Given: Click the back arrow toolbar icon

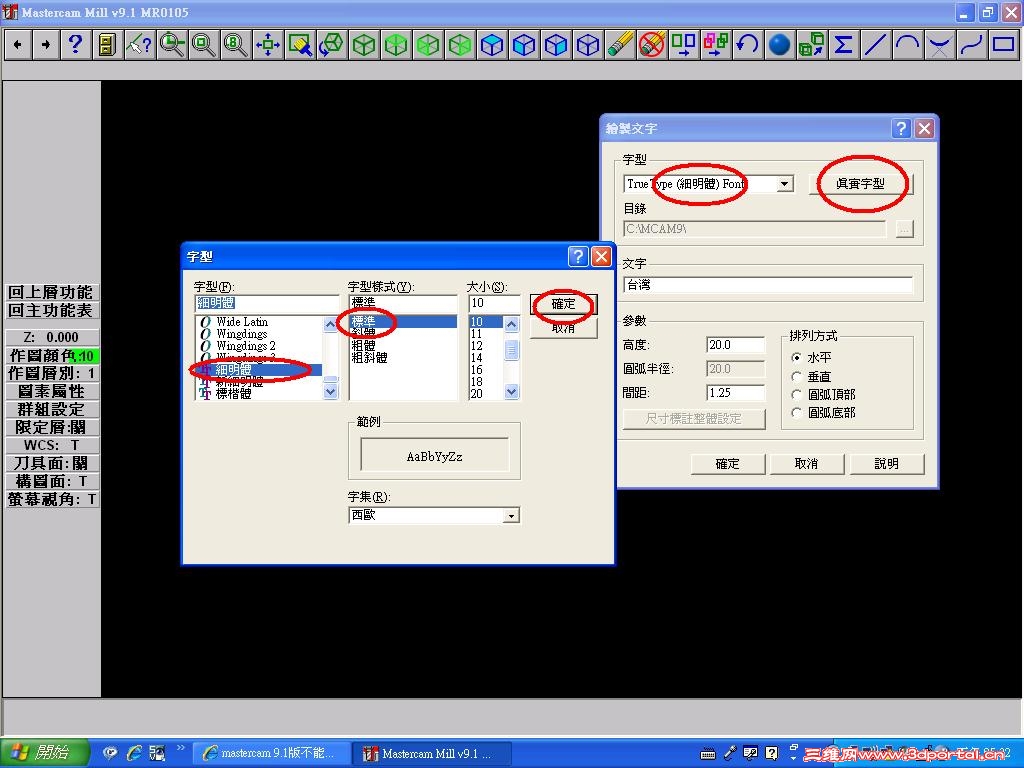Looking at the screenshot, I should click(x=18, y=45).
